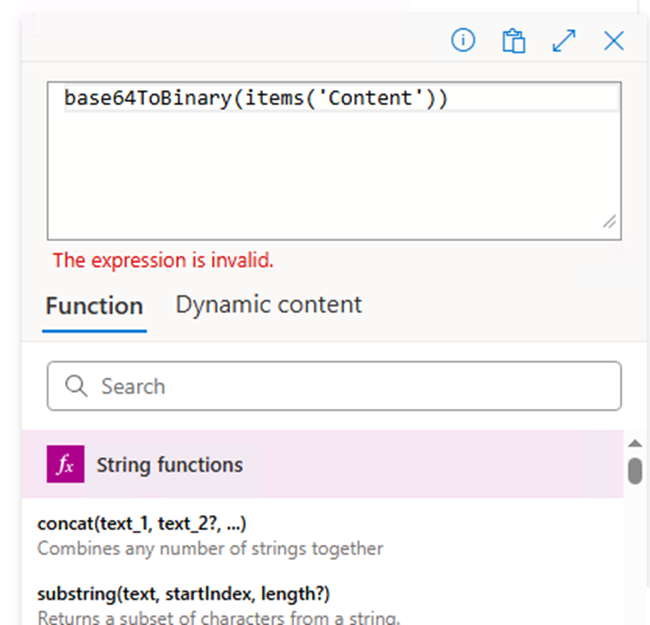The image size is (650, 625).
Task: Expand the expression editor with diagonal arrows
Action: coord(564,40)
